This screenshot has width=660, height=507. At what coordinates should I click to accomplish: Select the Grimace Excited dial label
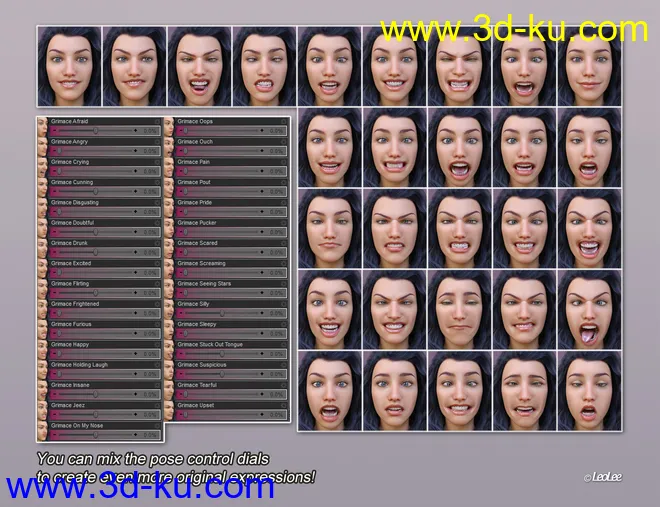point(71,264)
